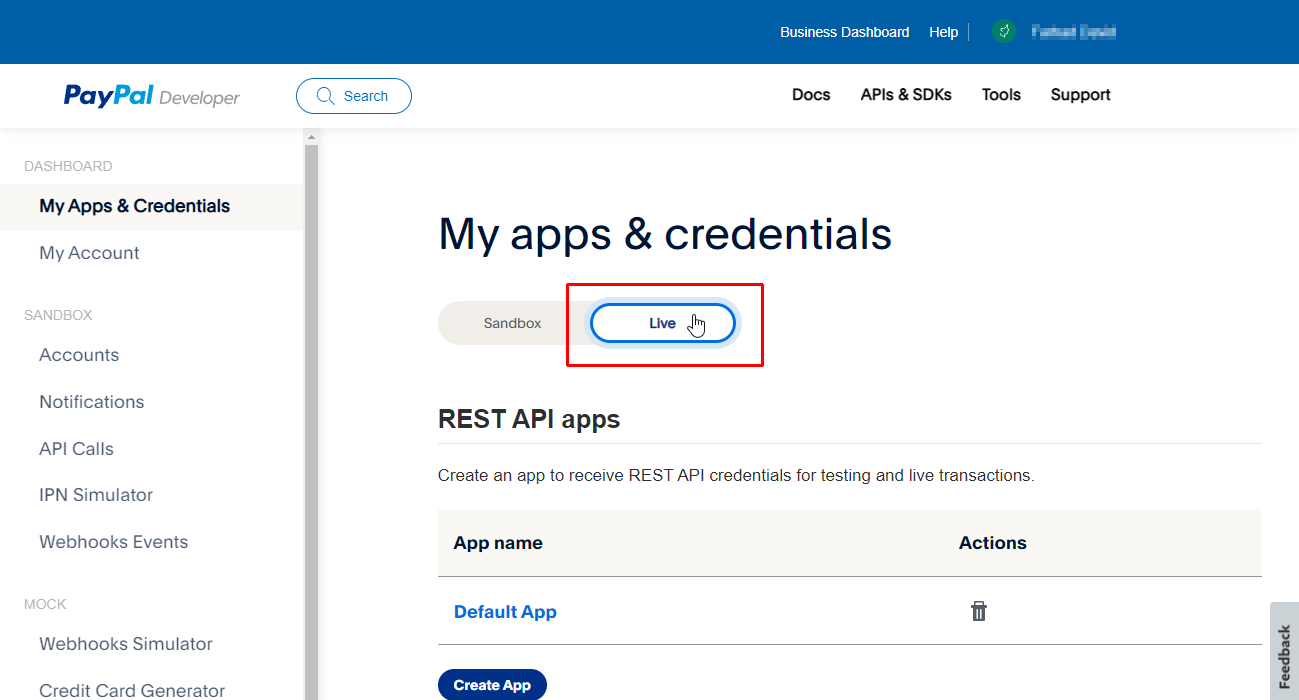Click the App name column header
Image resolution: width=1299 pixels, height=700 pixels.
(498, 543)
